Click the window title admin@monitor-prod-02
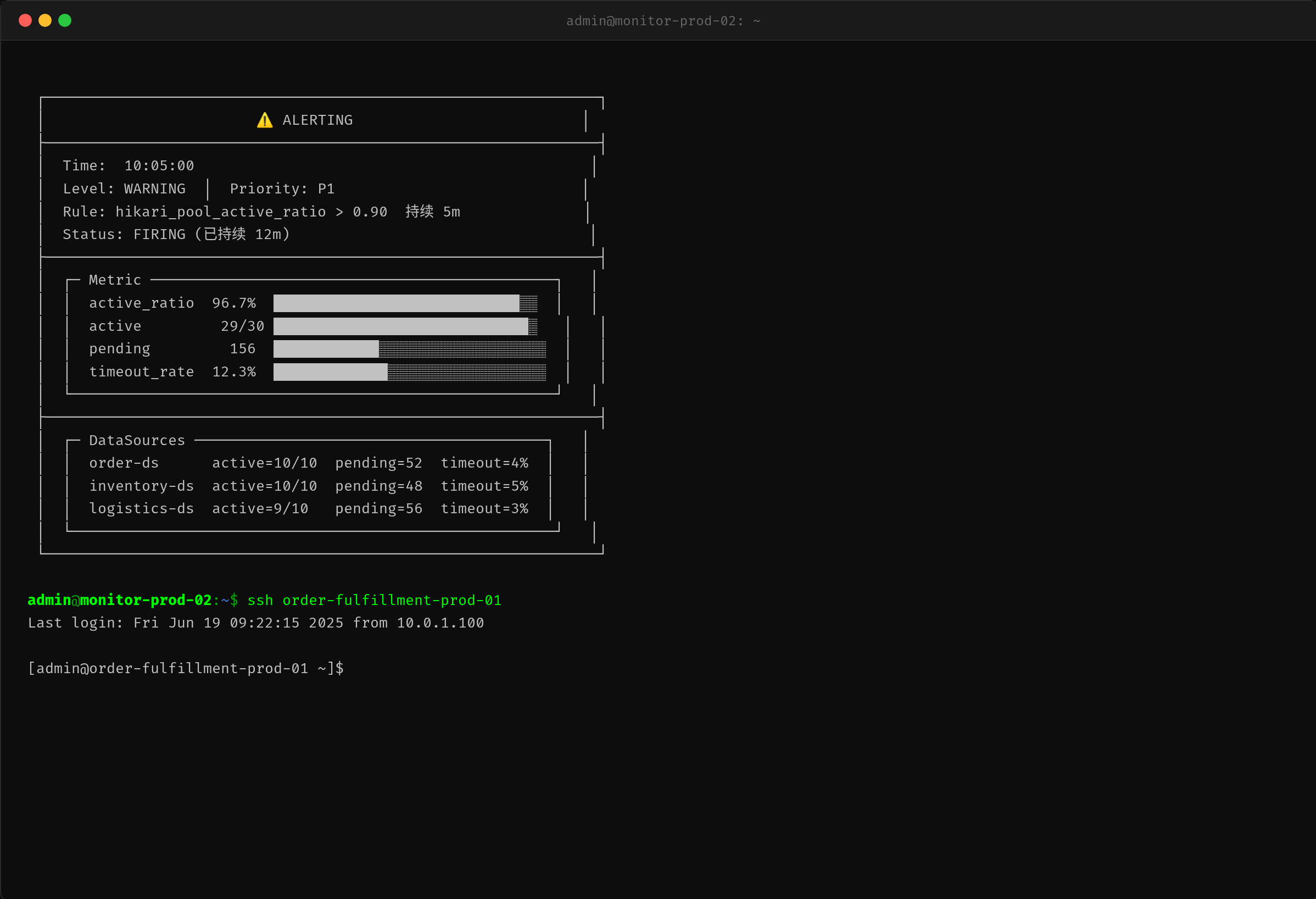Screen dimensions: 1316x899 [x=663, y=21]
